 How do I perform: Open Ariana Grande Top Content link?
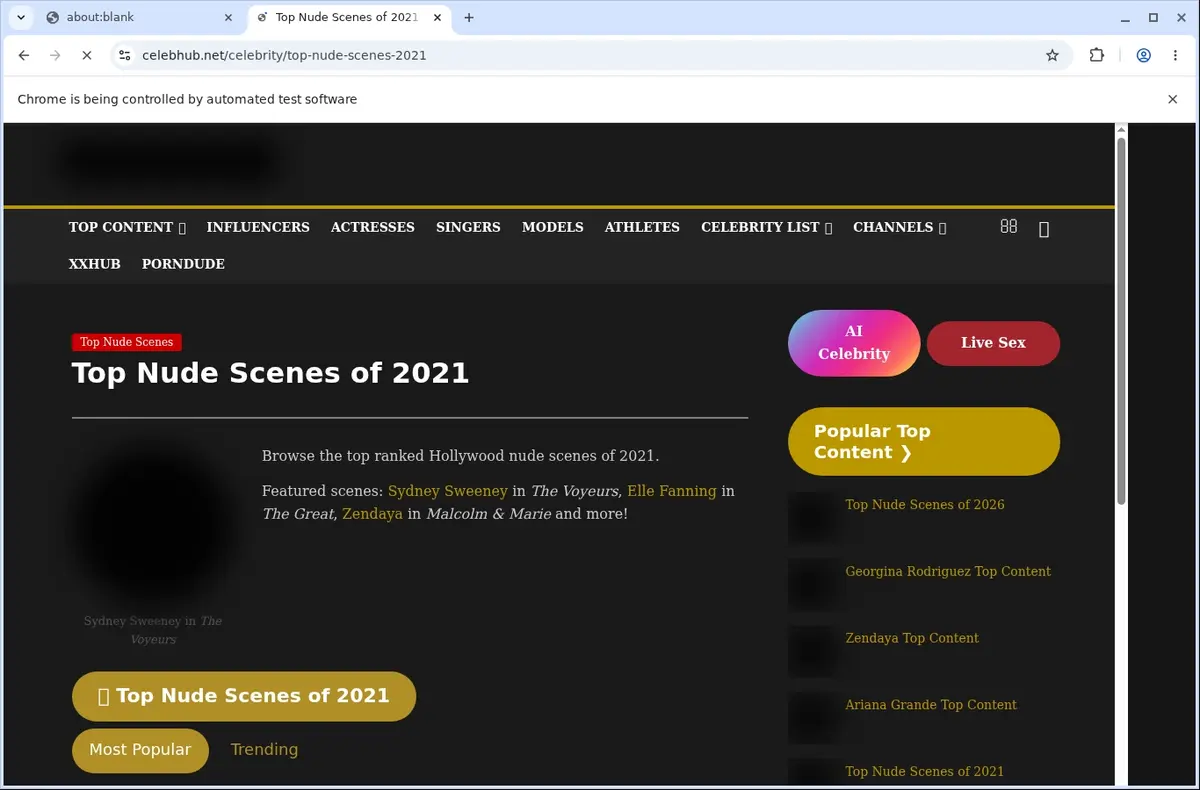[x=931, y=705]
